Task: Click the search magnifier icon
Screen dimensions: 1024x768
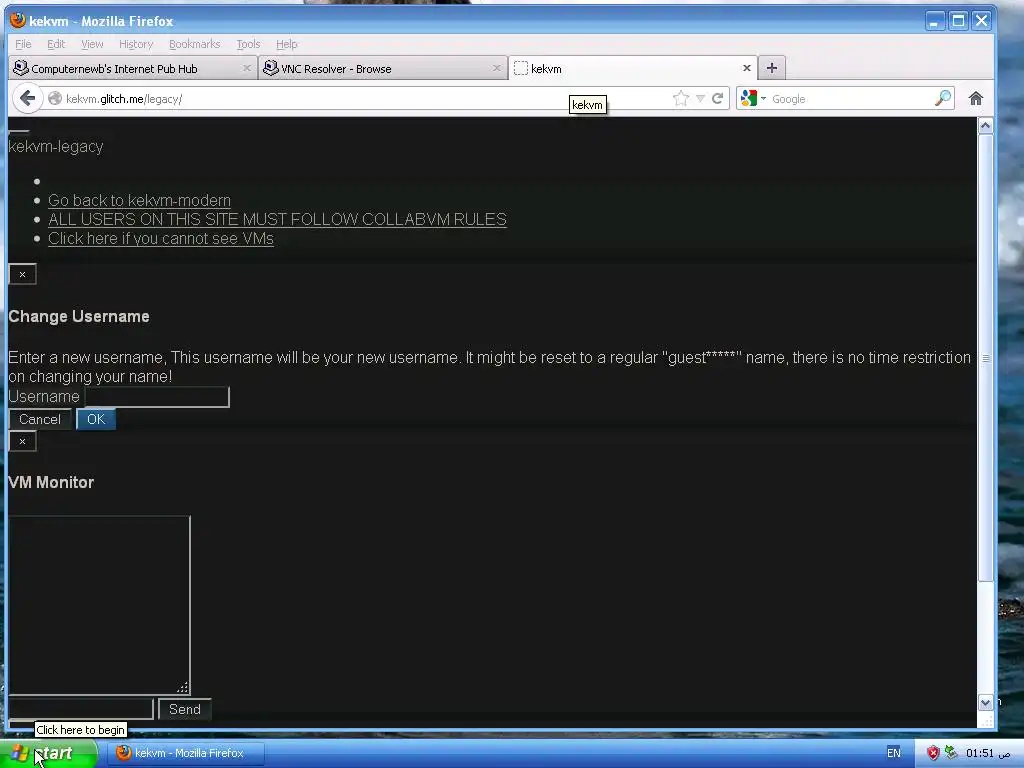Action: pyautogui.click(x=942, y=99)
